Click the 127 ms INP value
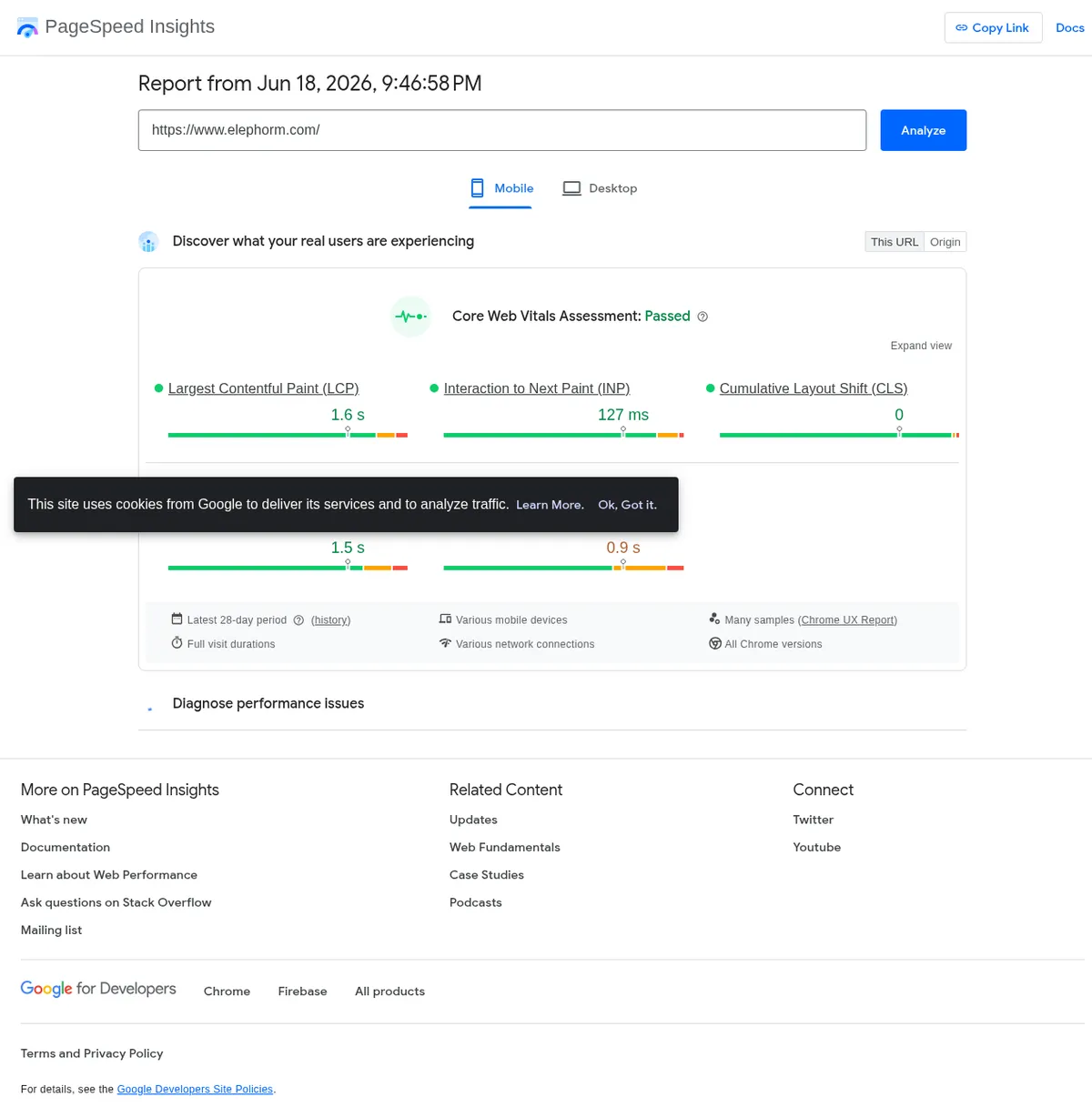This screenshot has width=1092, height=1117. [623, 415]
